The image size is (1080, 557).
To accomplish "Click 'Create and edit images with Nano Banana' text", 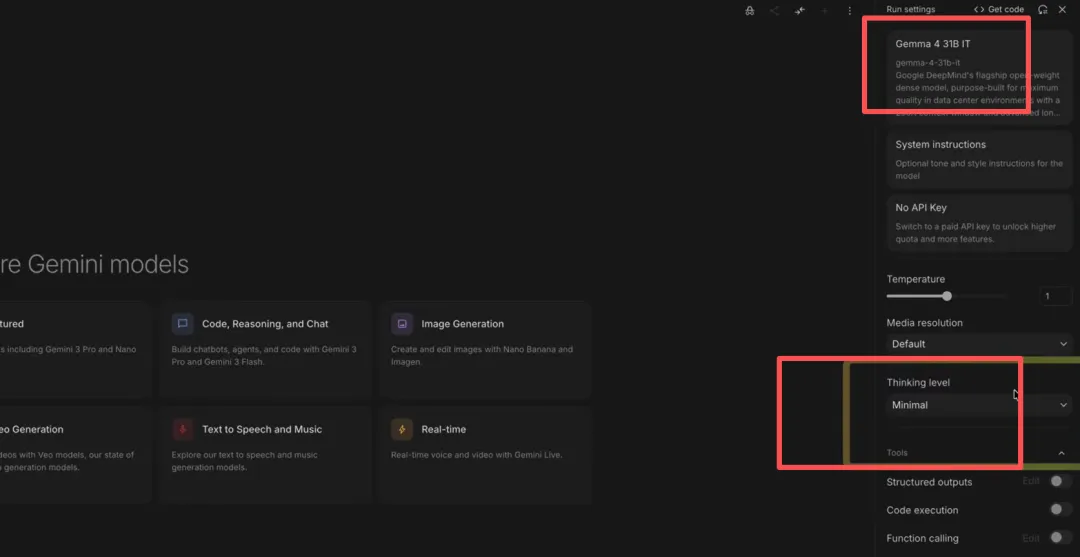I will point(482,349).
